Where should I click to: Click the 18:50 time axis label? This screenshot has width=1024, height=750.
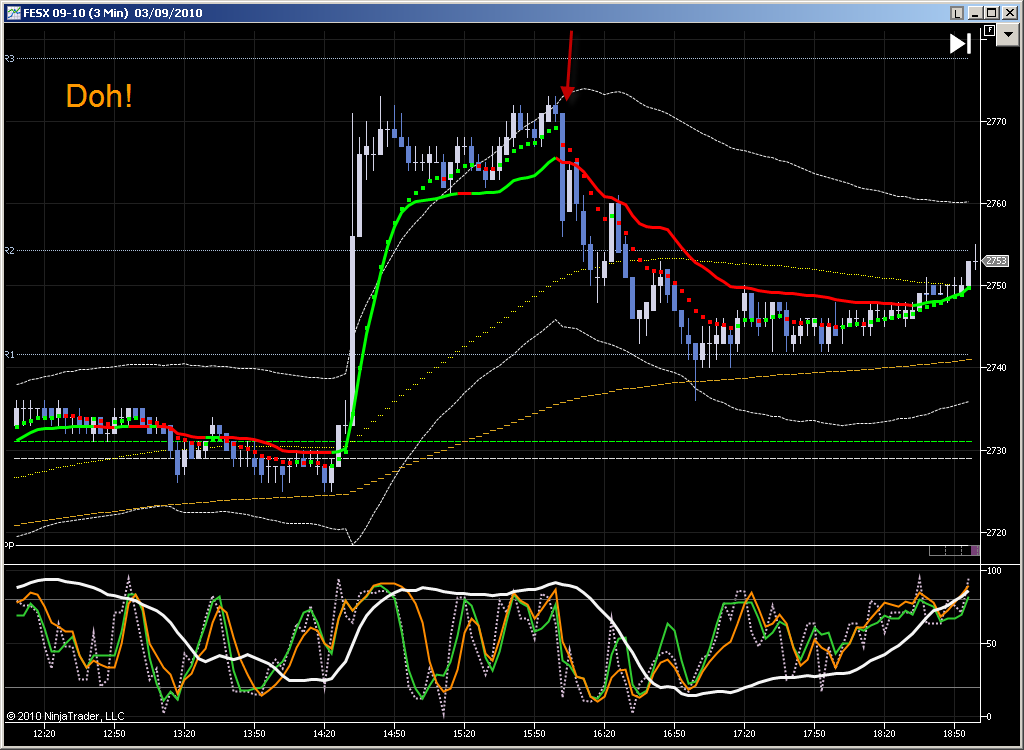tap(954, 734)
